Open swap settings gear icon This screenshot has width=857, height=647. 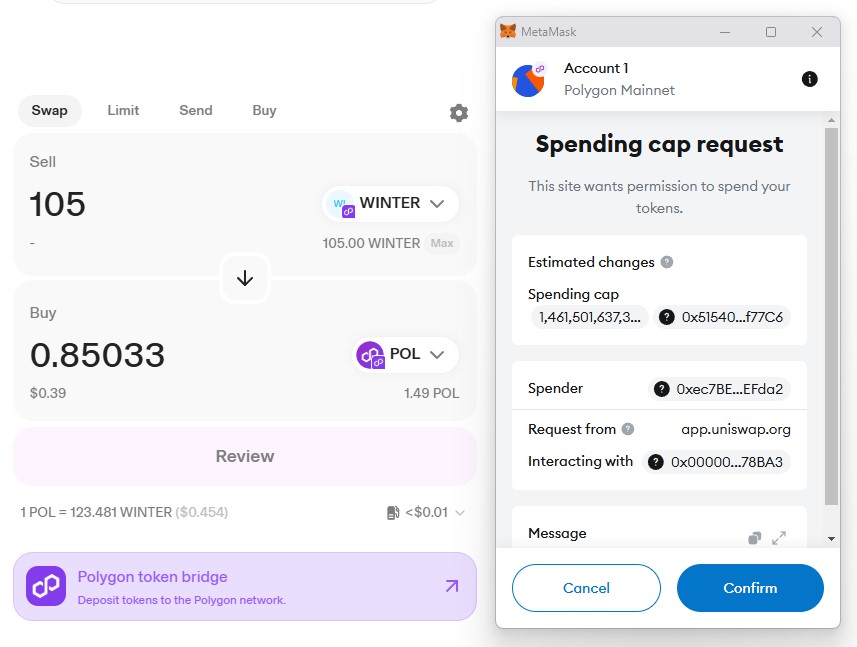459,113
